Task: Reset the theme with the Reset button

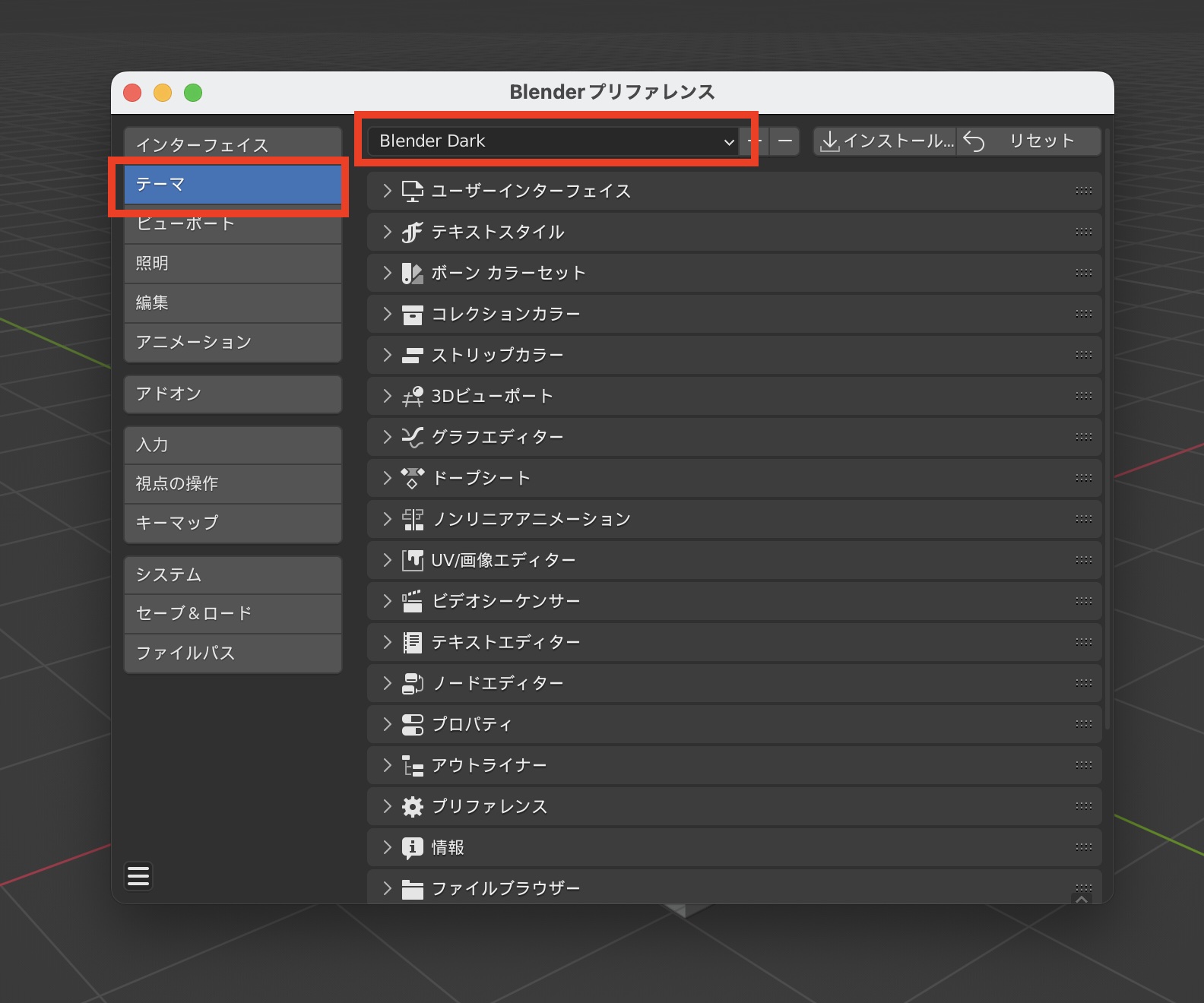Action: tap(1028, 141)
